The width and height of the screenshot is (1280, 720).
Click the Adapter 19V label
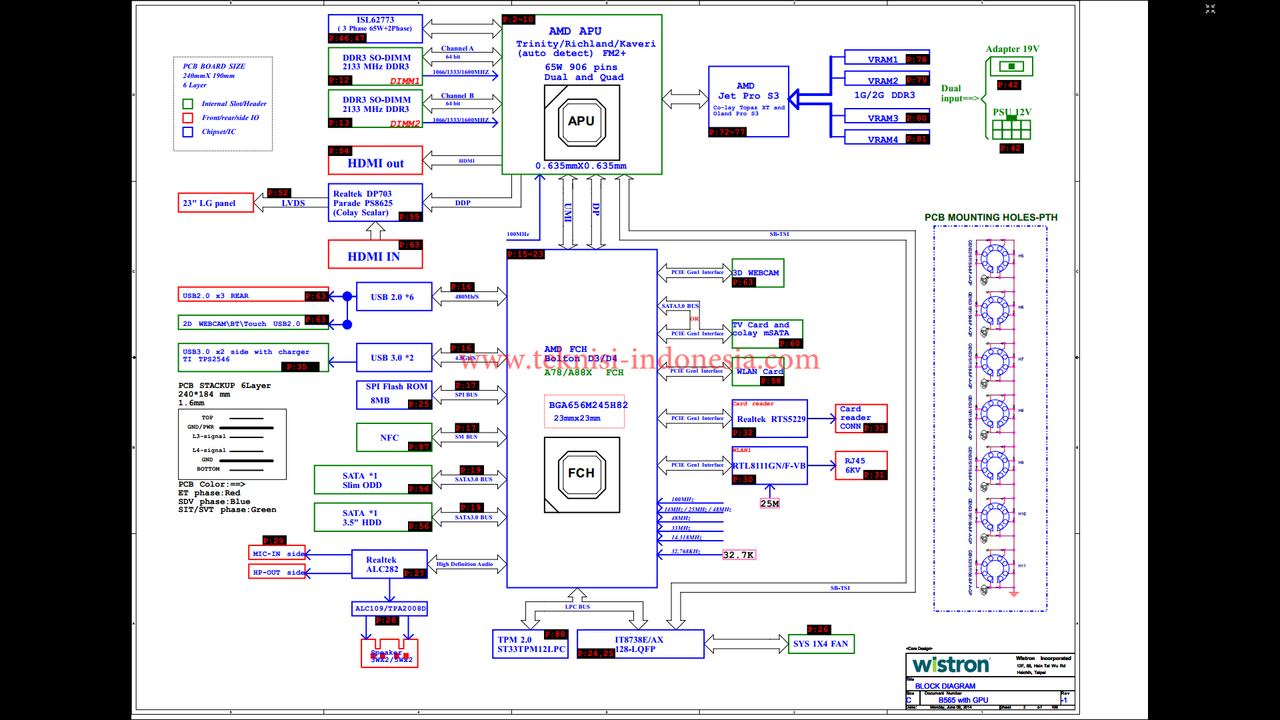click(1012, 49)
